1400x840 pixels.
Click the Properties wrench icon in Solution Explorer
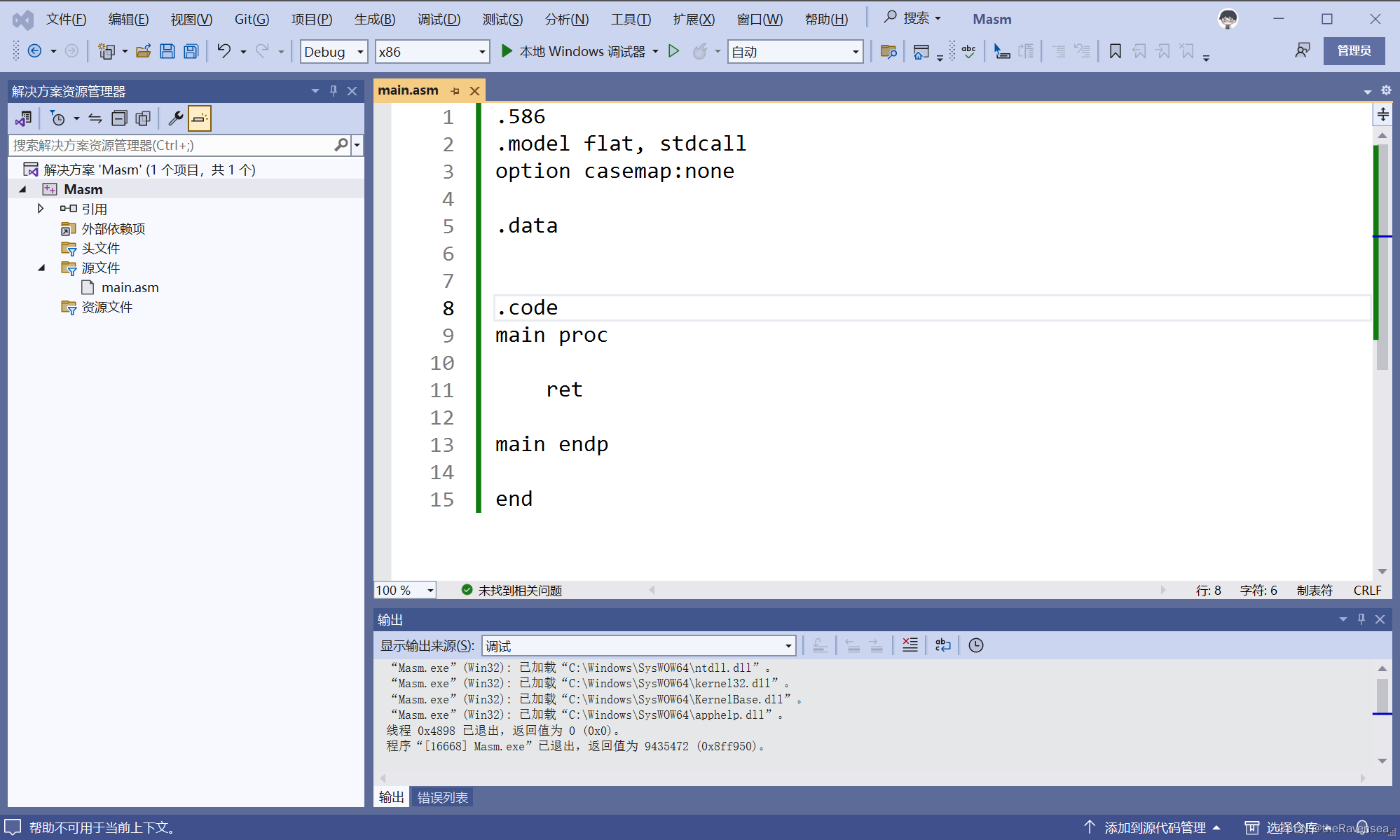[174, 118]
